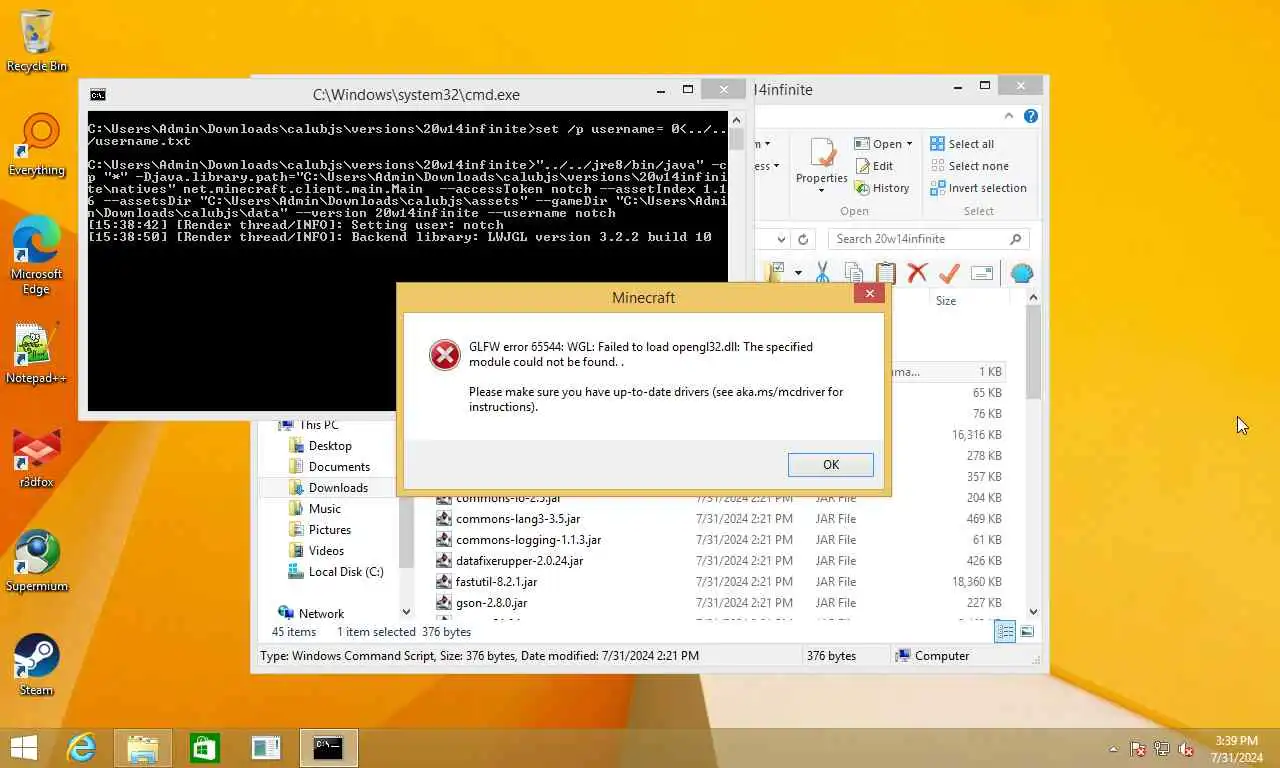
Task: Click the muted volume tray icon
Action: click(1187, 749)
